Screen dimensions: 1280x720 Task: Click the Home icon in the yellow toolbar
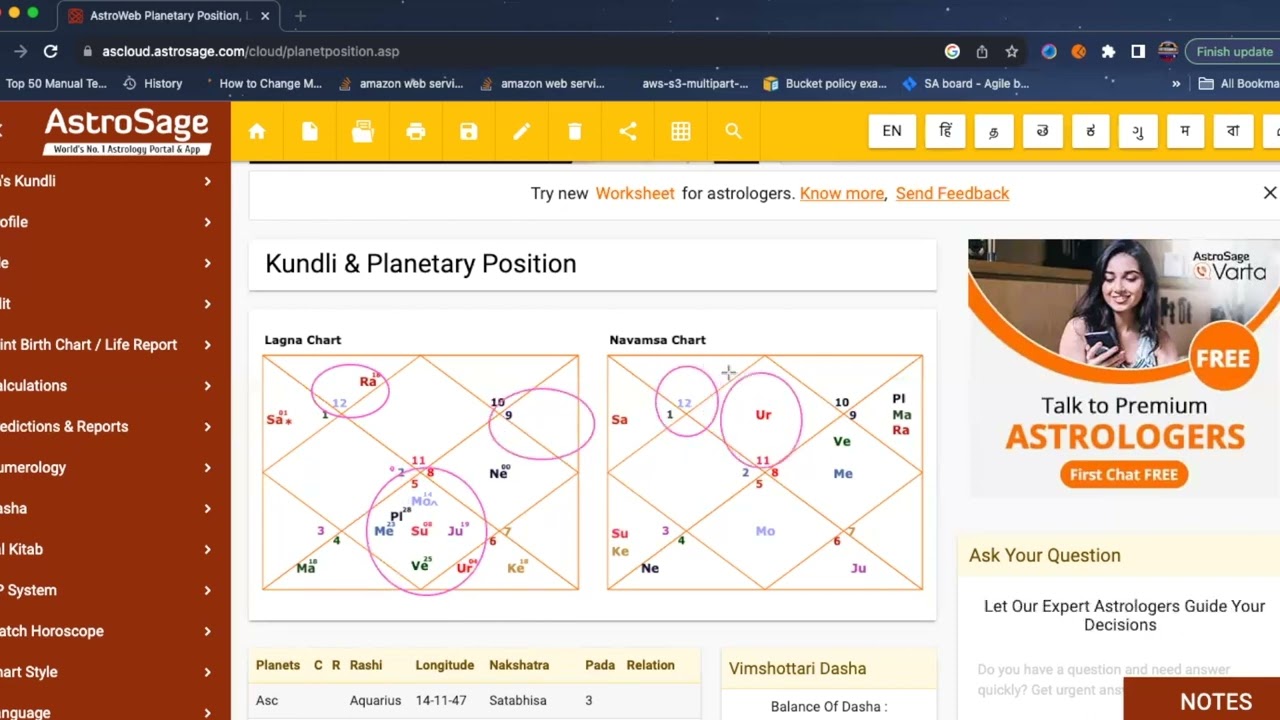(257, 131)
